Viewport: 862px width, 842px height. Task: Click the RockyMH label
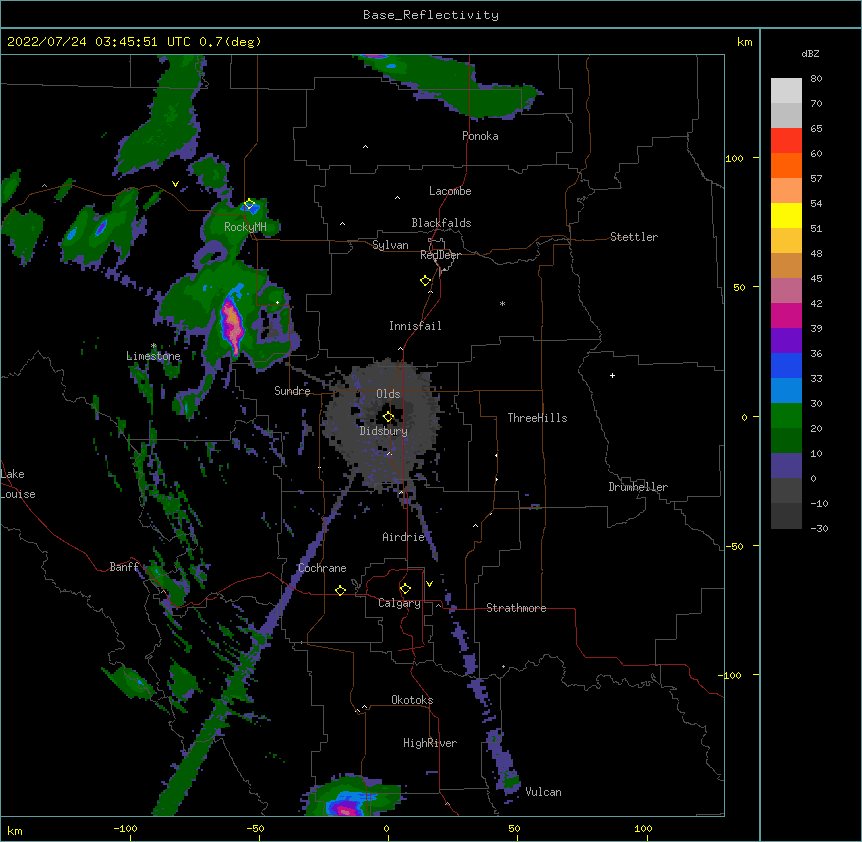[245, 227]
